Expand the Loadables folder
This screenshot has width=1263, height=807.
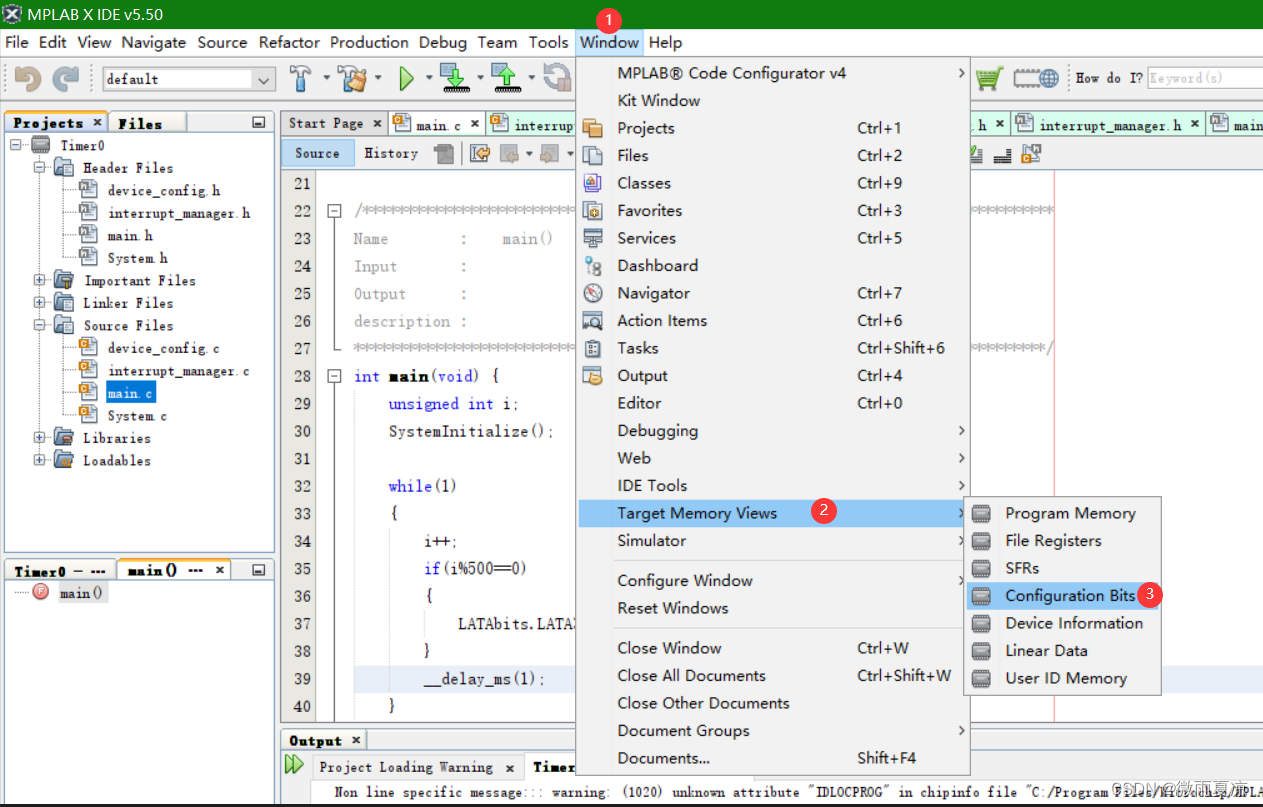[x=39, y=460]
